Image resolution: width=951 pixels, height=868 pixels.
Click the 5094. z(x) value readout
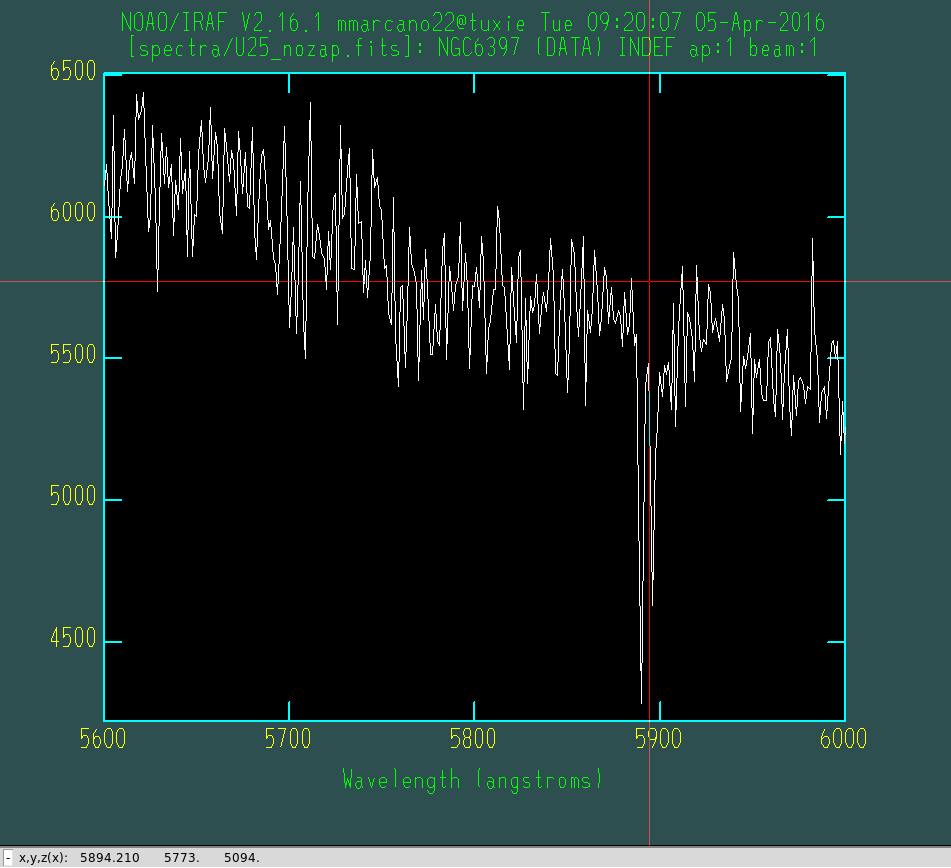[242, 858]
